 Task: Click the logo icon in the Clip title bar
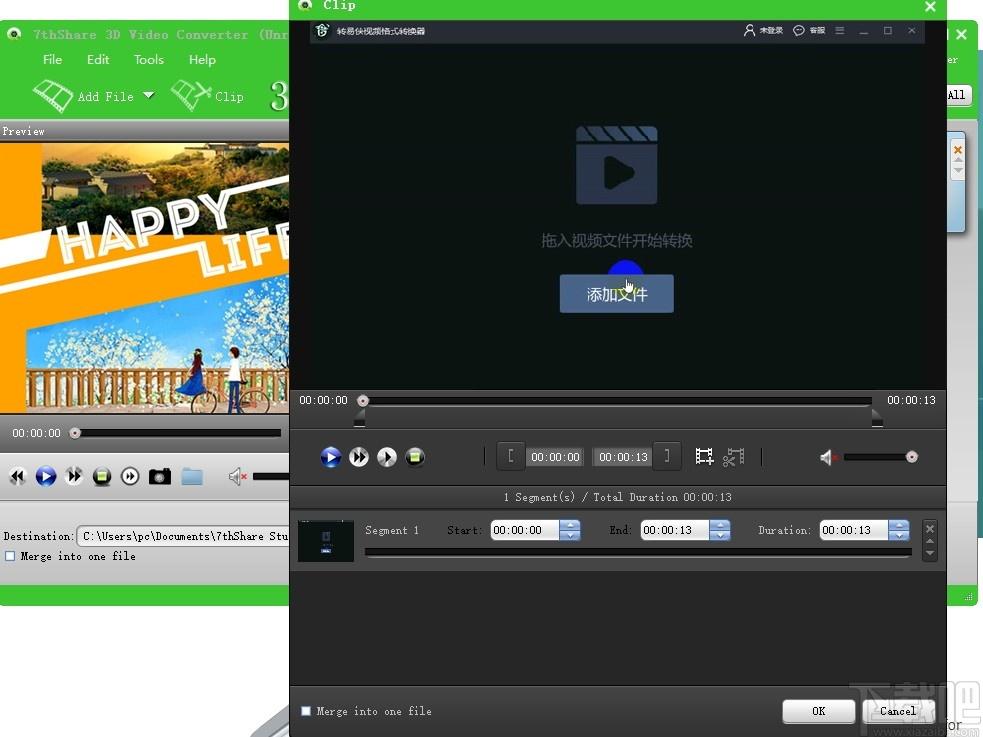305,6
